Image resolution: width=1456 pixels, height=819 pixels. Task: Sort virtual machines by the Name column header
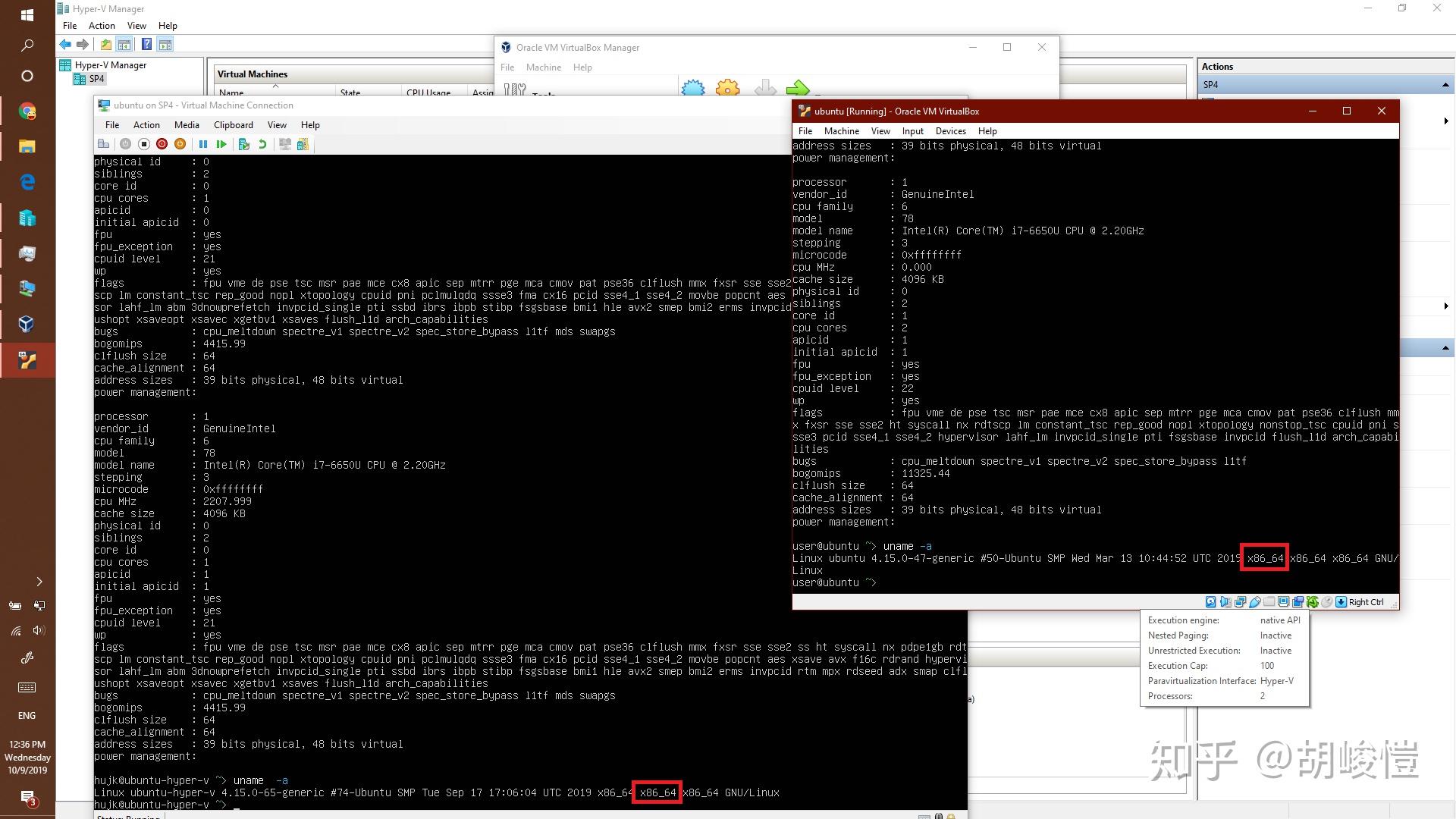click(231, 93)
